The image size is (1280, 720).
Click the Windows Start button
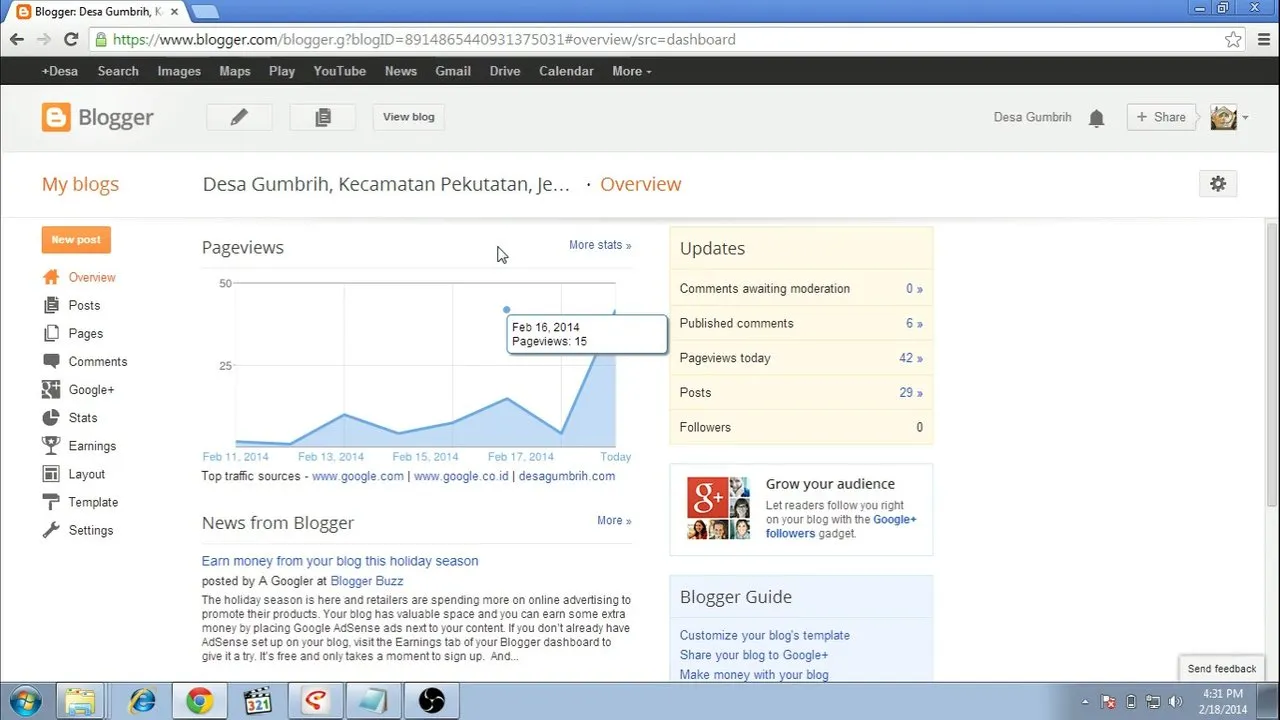pyautogui.click(x=23, y=700)
